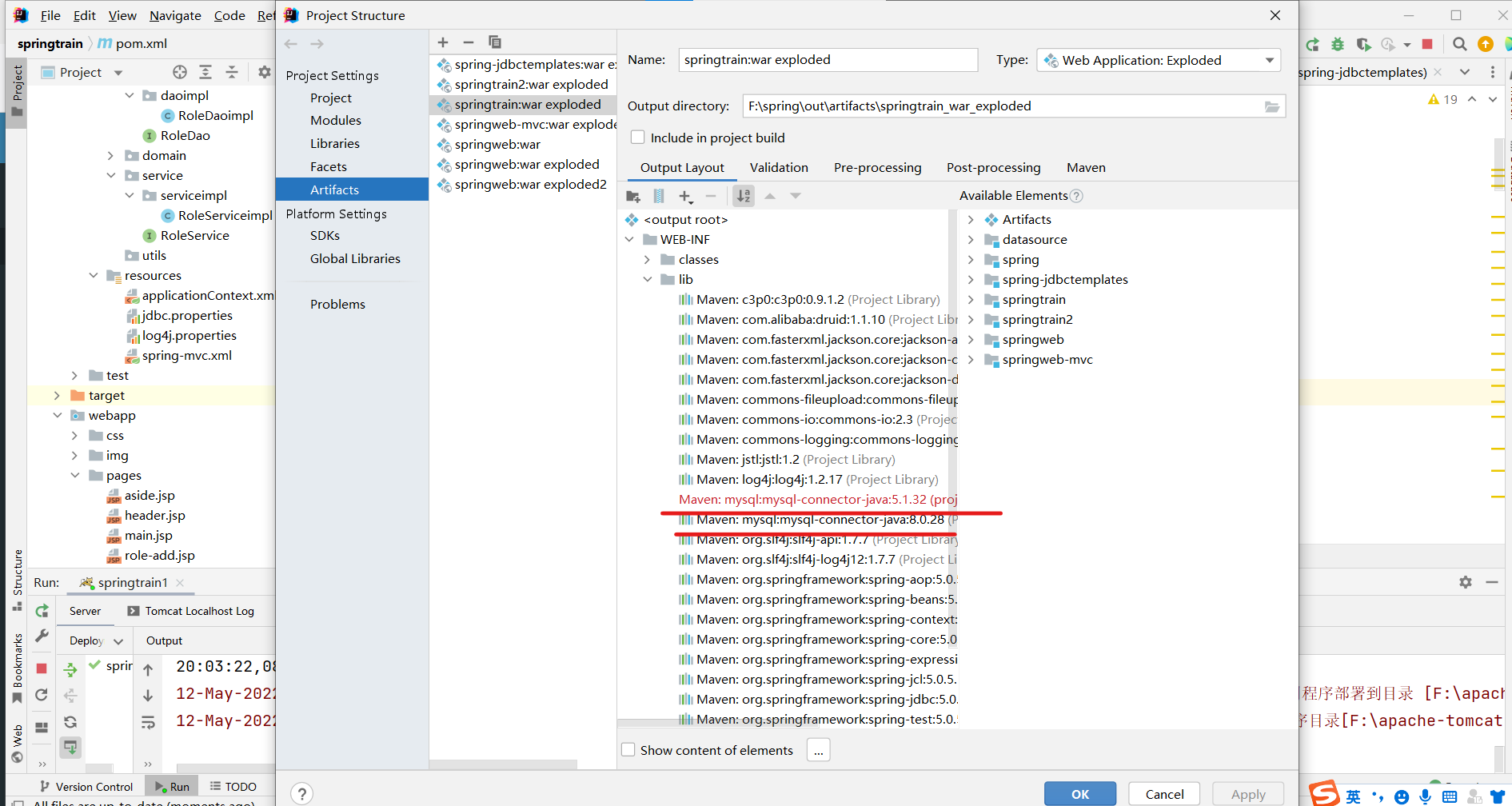Collapse the WEB-INF node
Image resolution: width=1512 pixels, height=806 pixels.
(629, 240)
